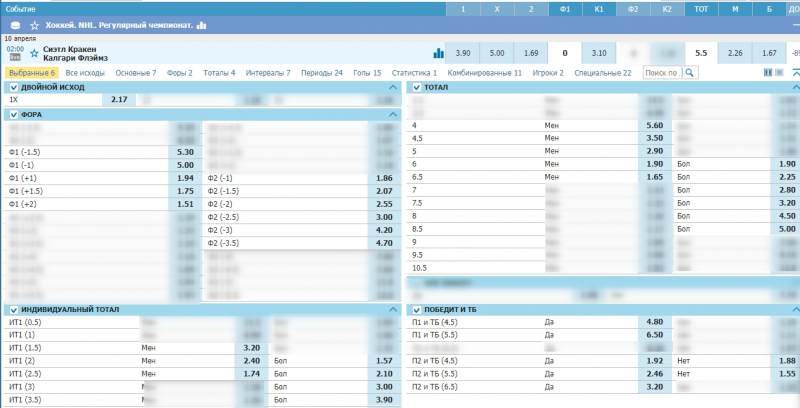Add Seattle Kraken match to favorites

(35, 52)
